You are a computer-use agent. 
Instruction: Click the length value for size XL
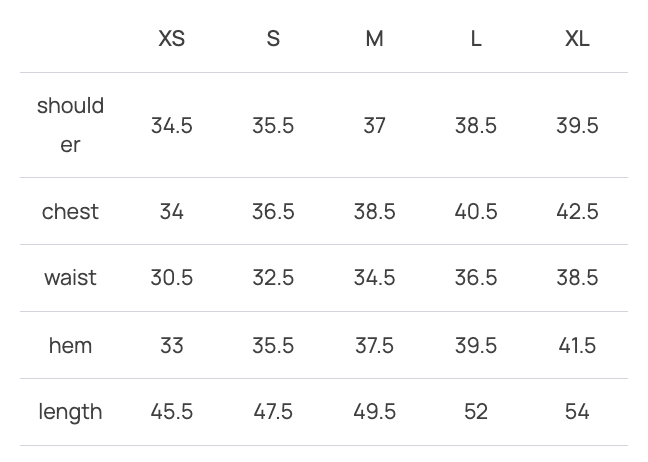pos(577,411)
